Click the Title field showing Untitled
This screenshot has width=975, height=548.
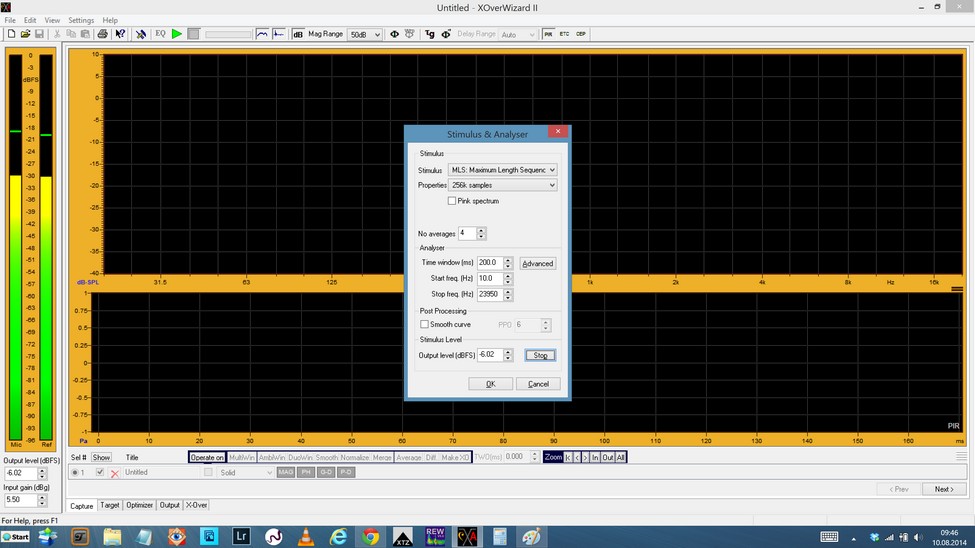[160, 473]
